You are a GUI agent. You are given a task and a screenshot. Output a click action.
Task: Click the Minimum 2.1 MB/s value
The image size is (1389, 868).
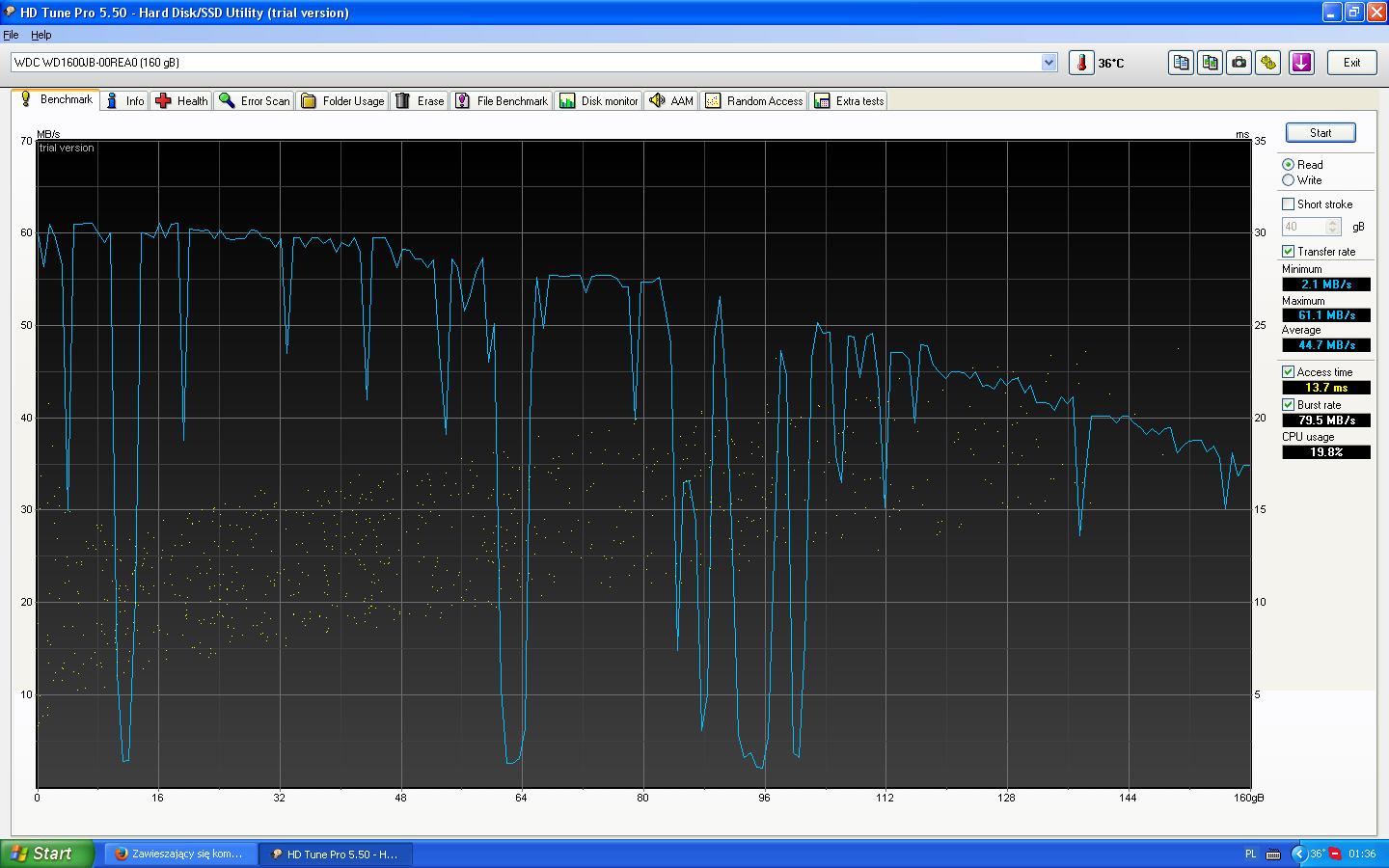coord(1326,285)
